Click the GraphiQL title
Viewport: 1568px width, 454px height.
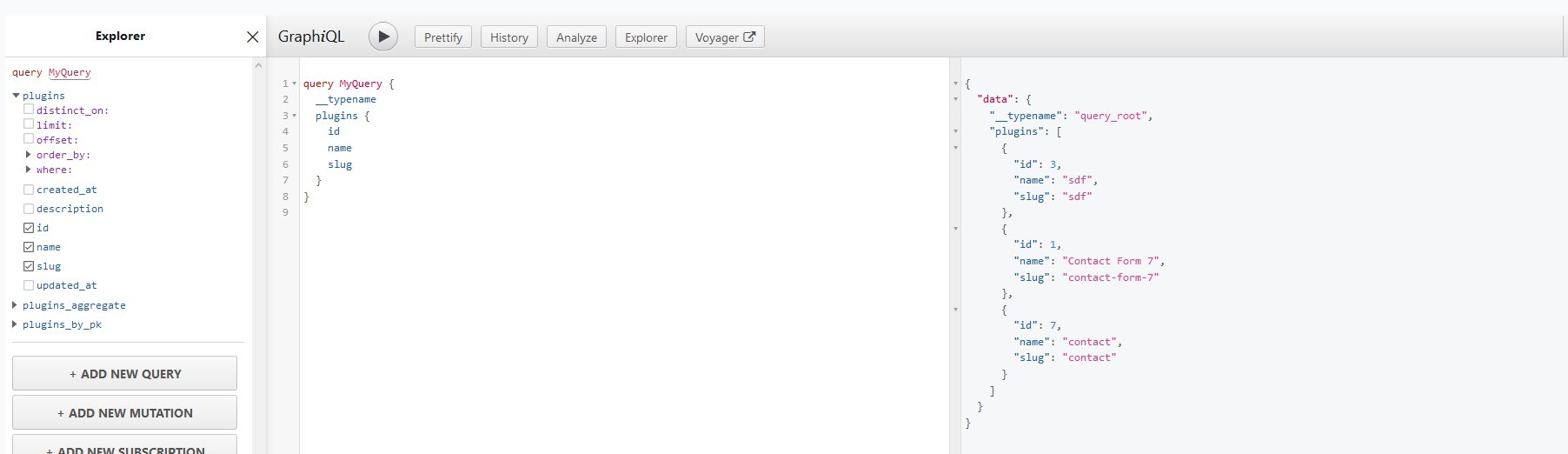311,37
